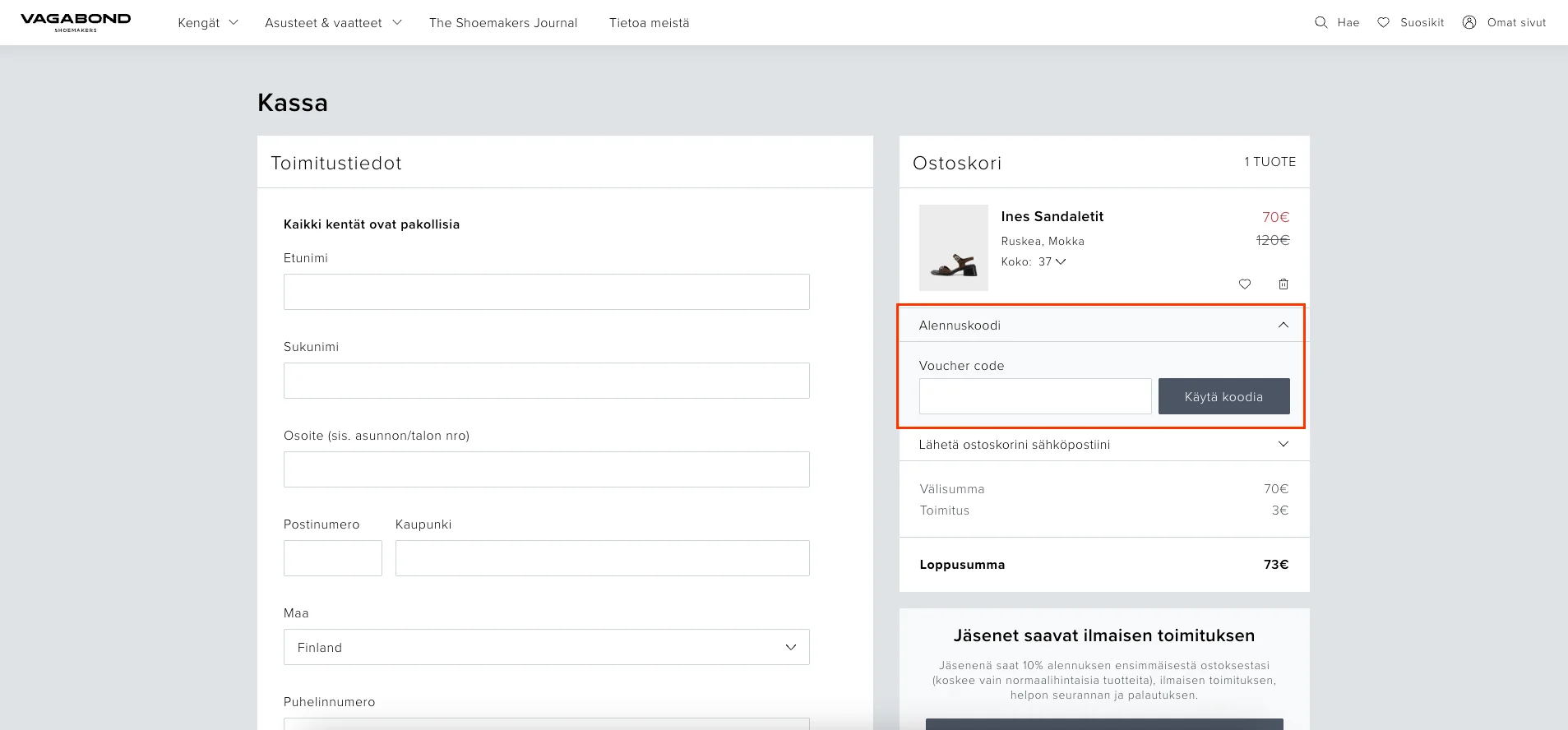Viewport: 1568px width, 730px height.
Task: Click the Kassa page heading
Action: pos(293,103)
